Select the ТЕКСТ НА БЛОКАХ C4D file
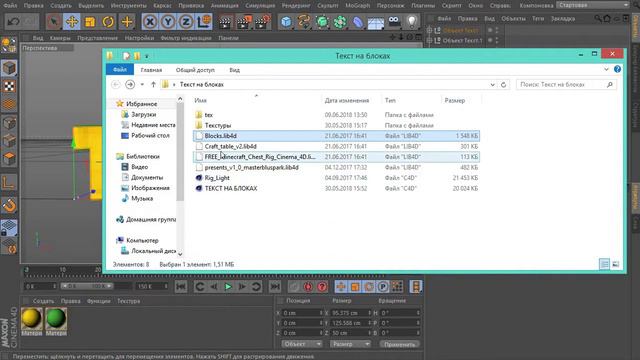This screenshot has height=360, width=640. pos(336,188)
